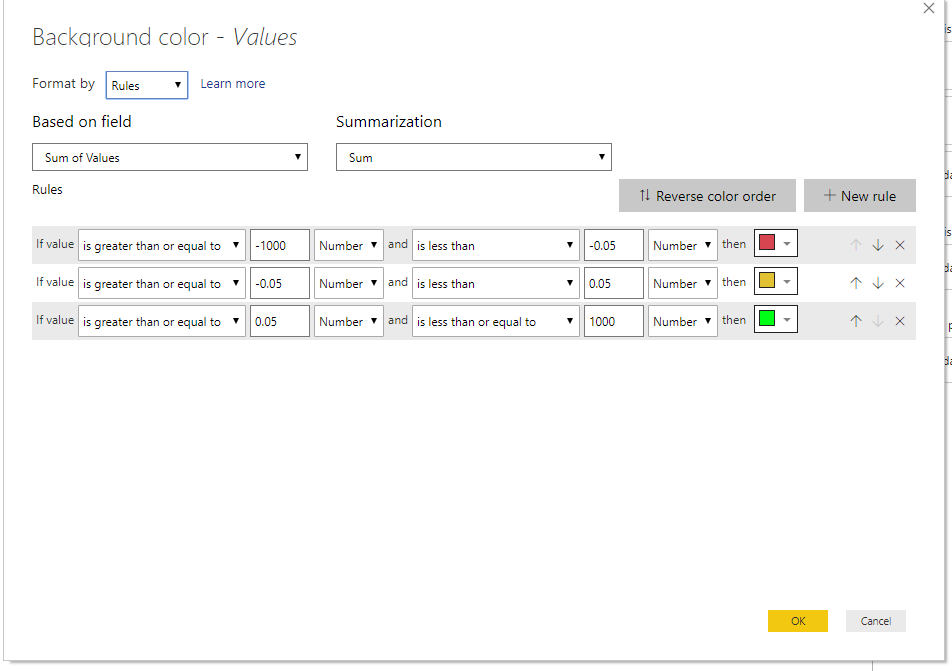Viewport: 952px width, 671px height.
Task: Open the Based on field dropdown
Action: 170,157
